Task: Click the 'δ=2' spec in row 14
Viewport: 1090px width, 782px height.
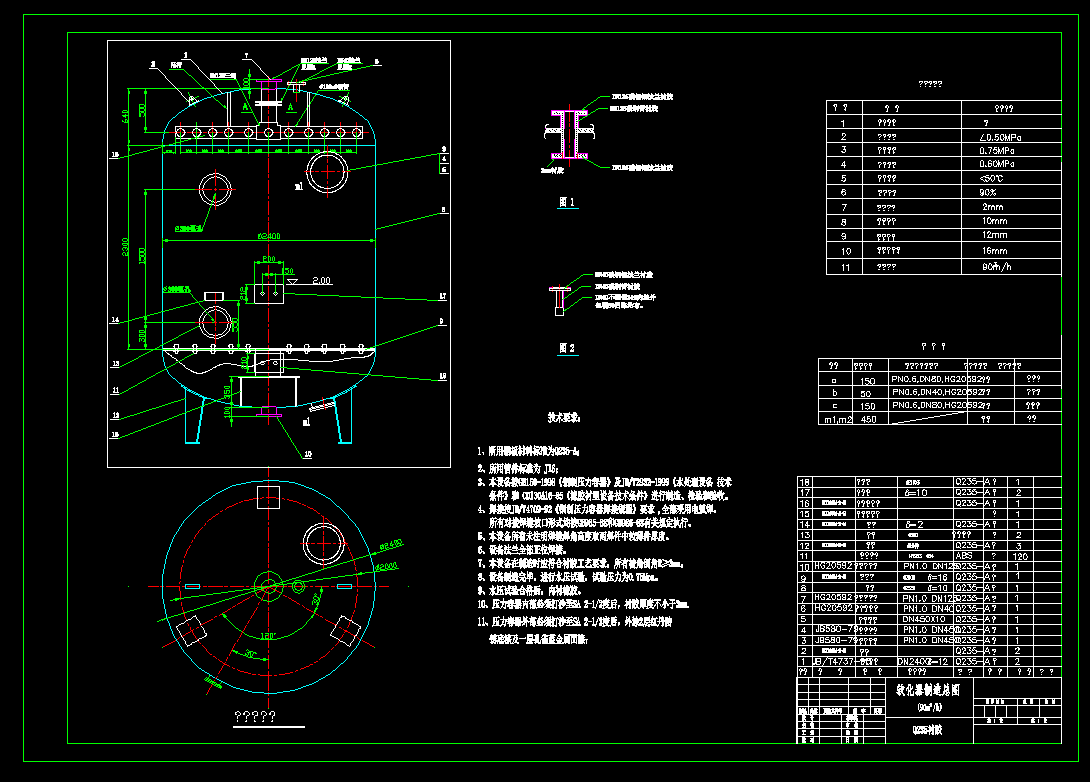Action: (x=915, y=525)
